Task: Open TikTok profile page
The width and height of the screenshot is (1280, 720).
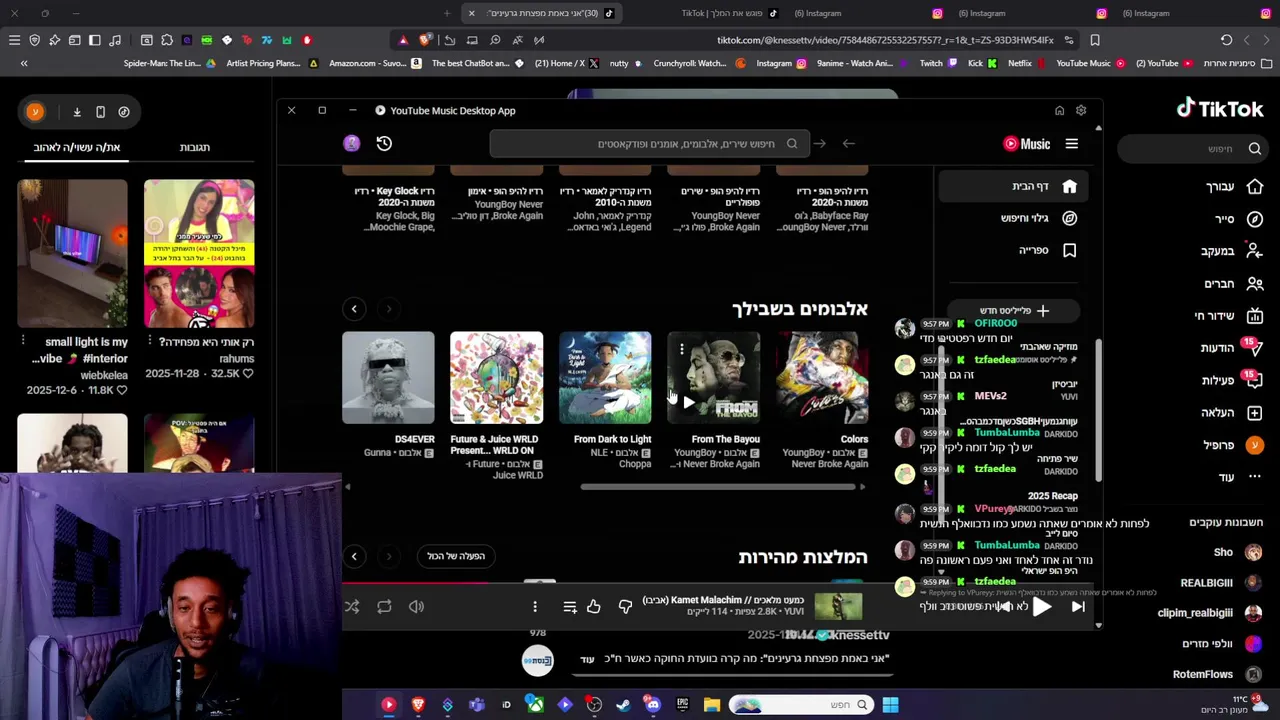Action: click(1235, 445)
